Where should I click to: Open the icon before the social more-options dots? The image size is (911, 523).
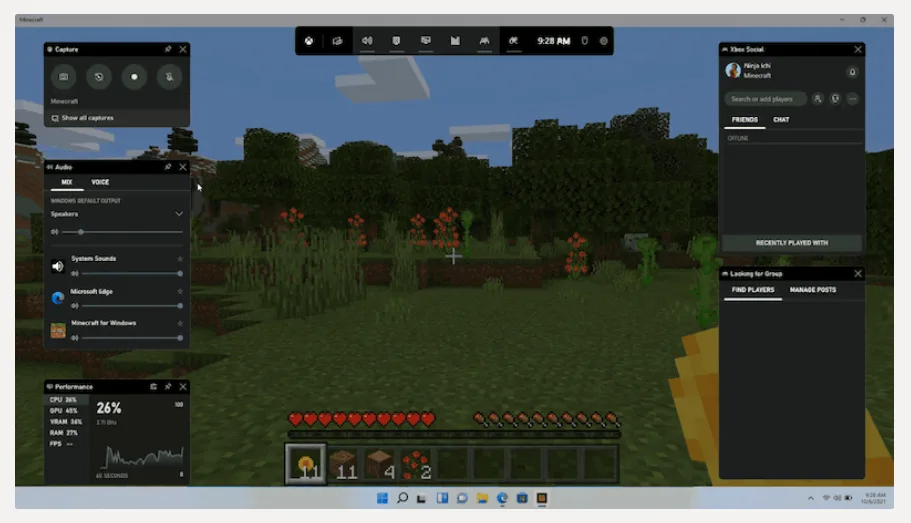[x=835, y=99]
